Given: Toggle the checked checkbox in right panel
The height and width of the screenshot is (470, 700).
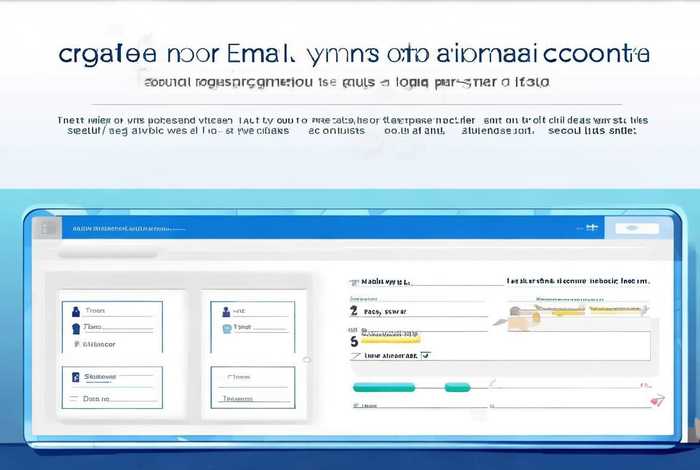Looking at the screenshot, I should coord(425,355).
